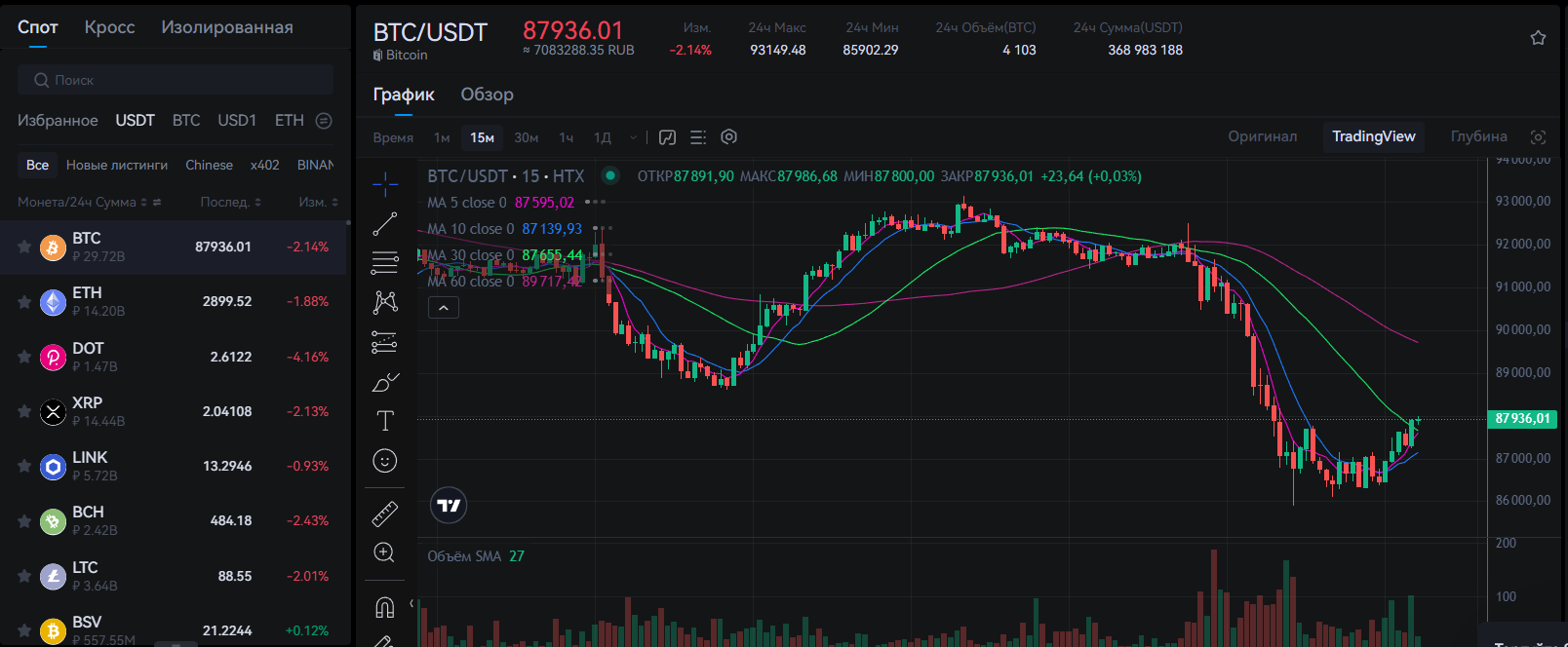
Task: Click the fullscreen chart icon
Action: point(1538,137)
